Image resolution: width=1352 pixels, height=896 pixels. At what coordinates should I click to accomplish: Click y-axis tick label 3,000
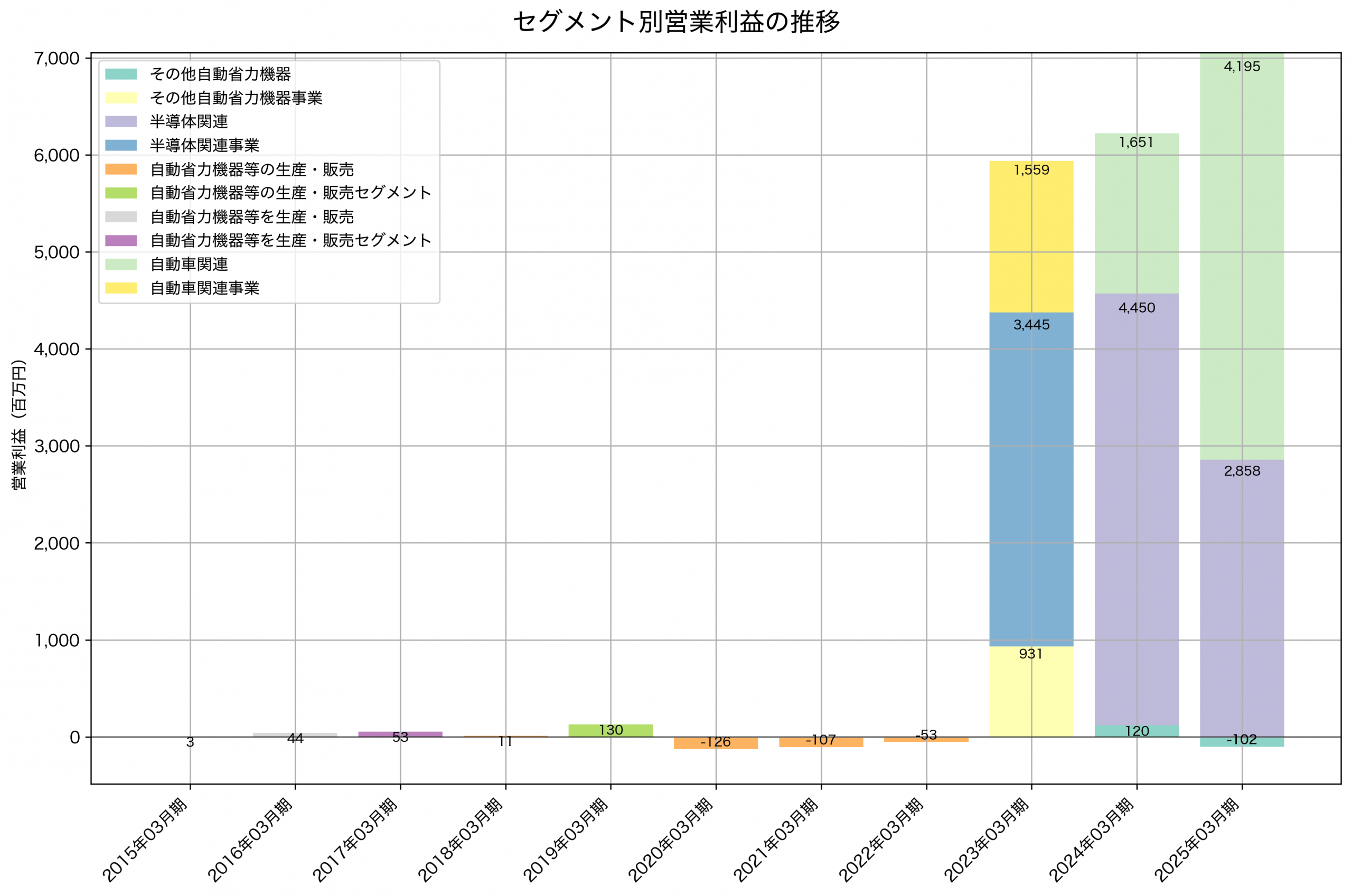[57, 446]
